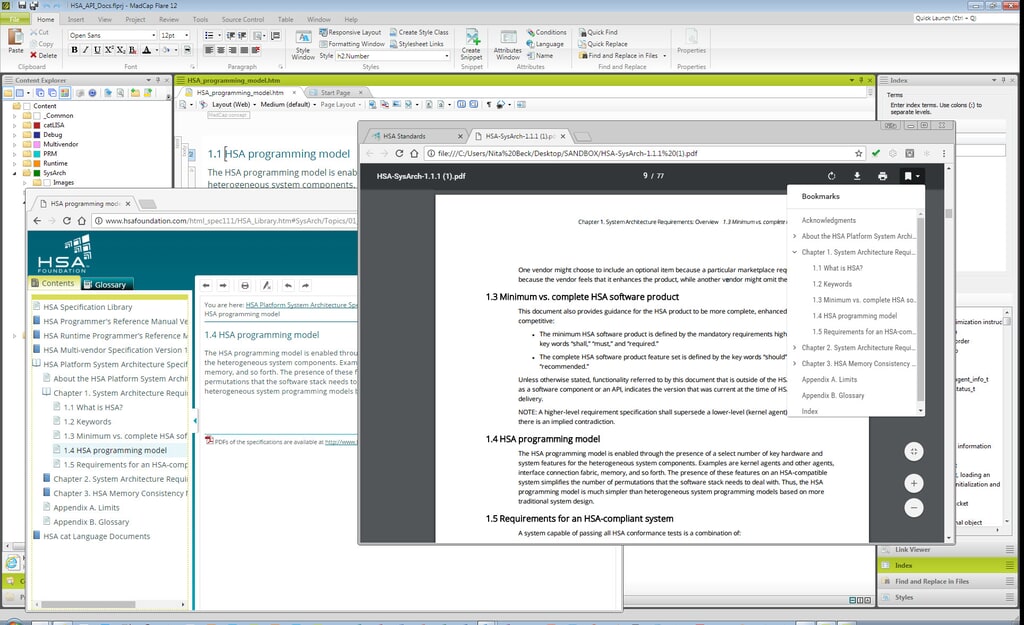
Task: Apply Italic formatting in the ribbon
Action: click(86, 50)
